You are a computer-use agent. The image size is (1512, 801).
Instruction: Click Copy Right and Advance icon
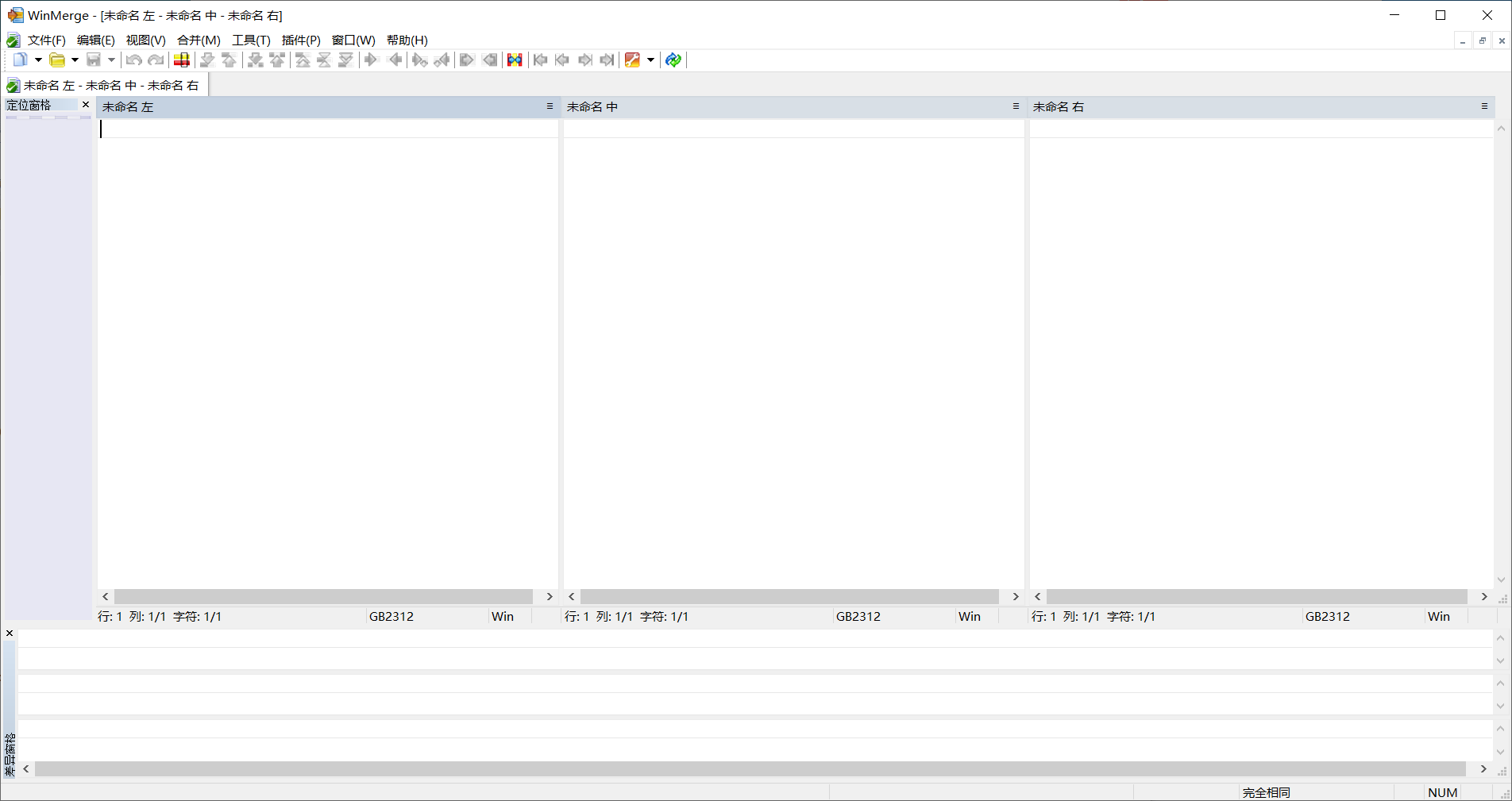[420, 60]
